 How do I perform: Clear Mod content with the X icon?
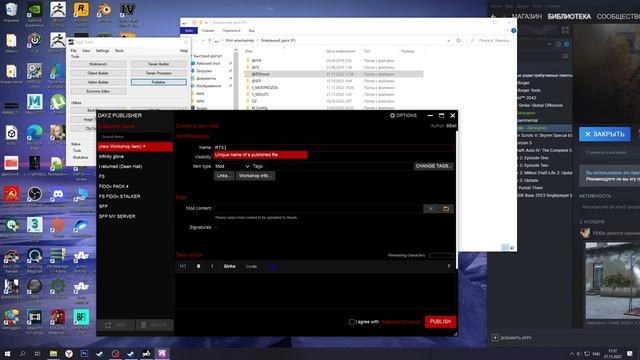(431, 209)
